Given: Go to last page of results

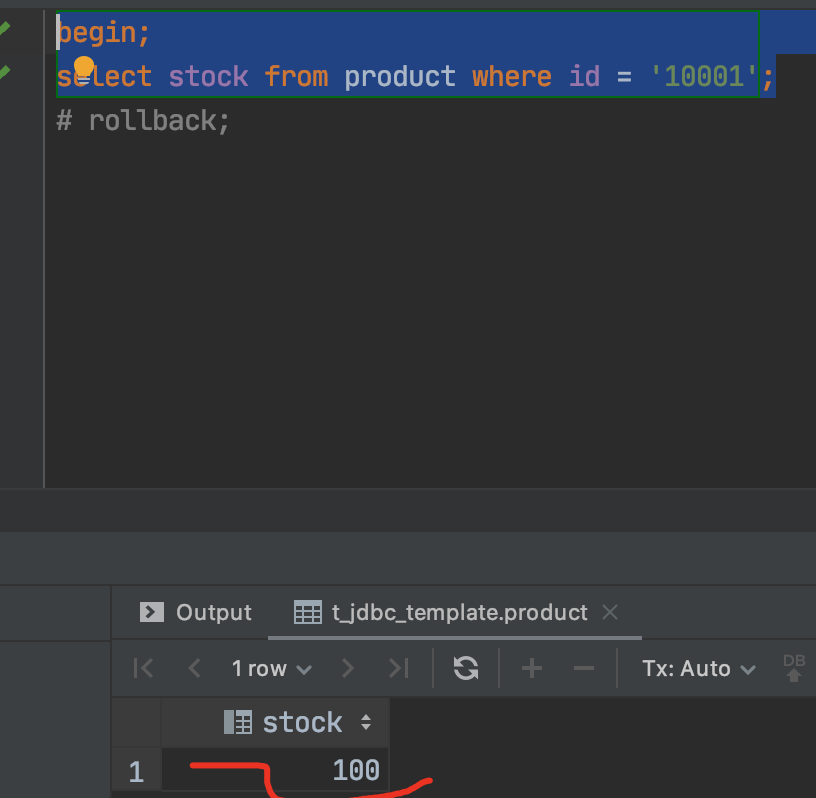Looking at the screenshot, I should coord(398,668).
